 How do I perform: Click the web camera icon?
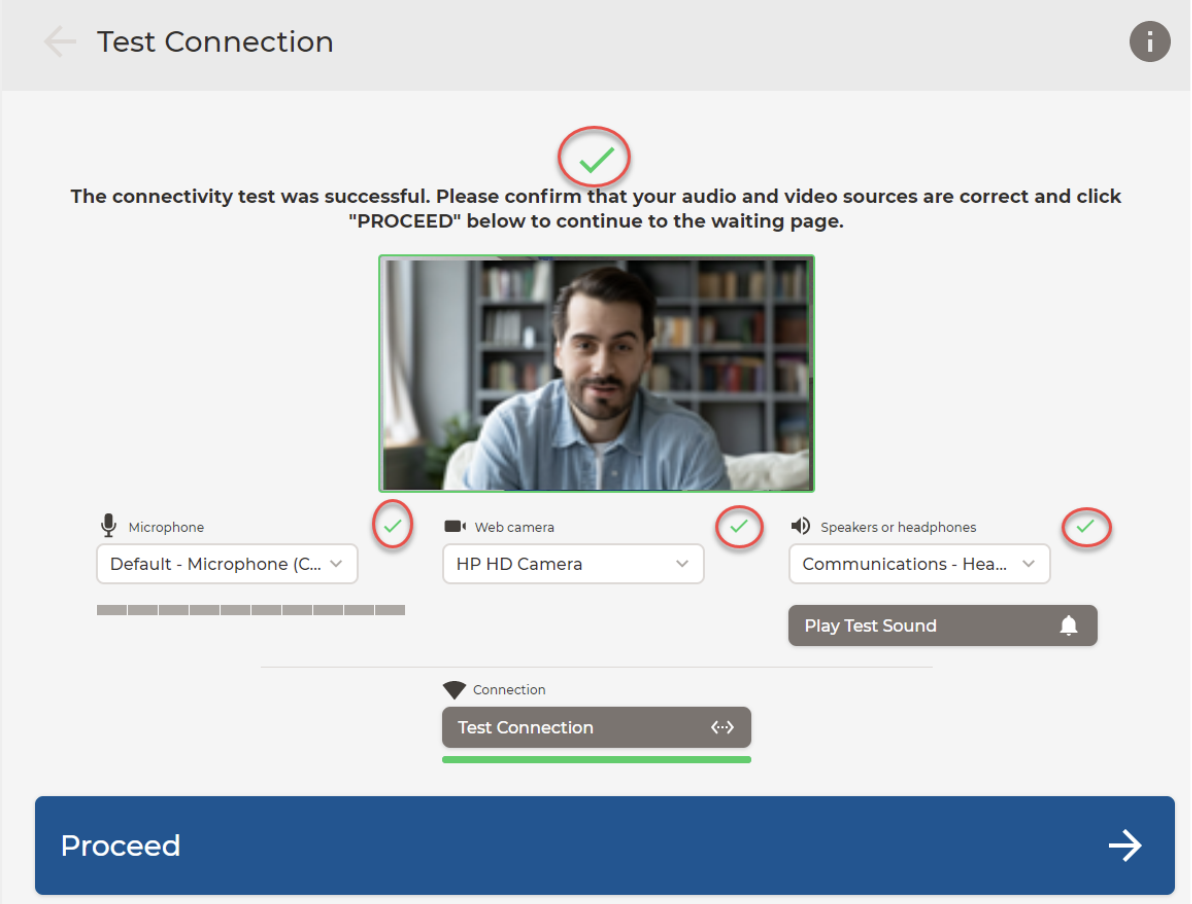455,526
